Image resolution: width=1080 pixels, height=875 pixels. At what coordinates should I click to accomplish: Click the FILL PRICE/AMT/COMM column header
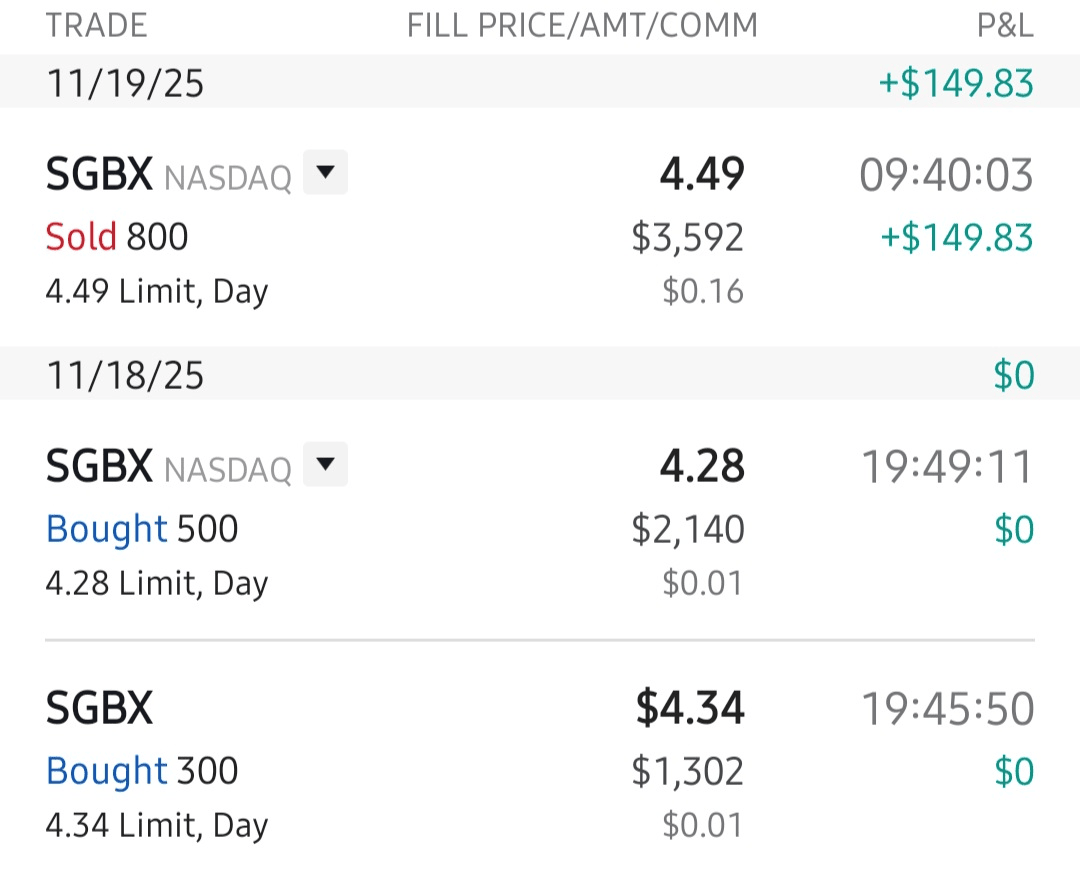[582, 26]
